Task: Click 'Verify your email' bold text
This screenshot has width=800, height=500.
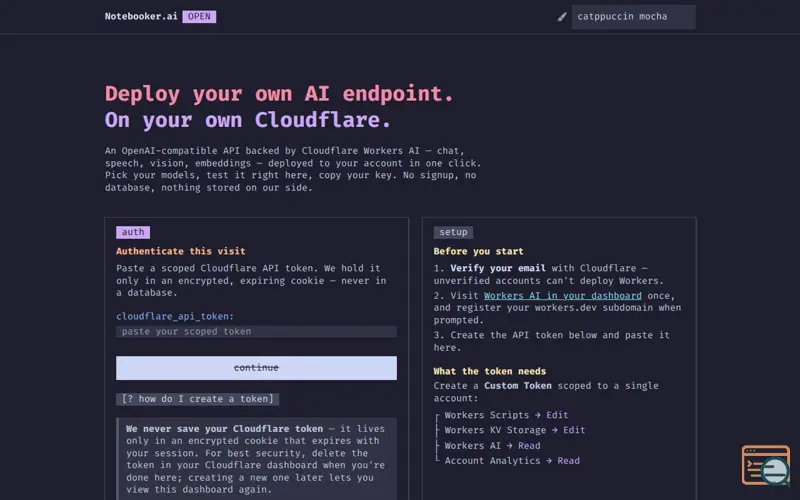Action: point(497,268)
